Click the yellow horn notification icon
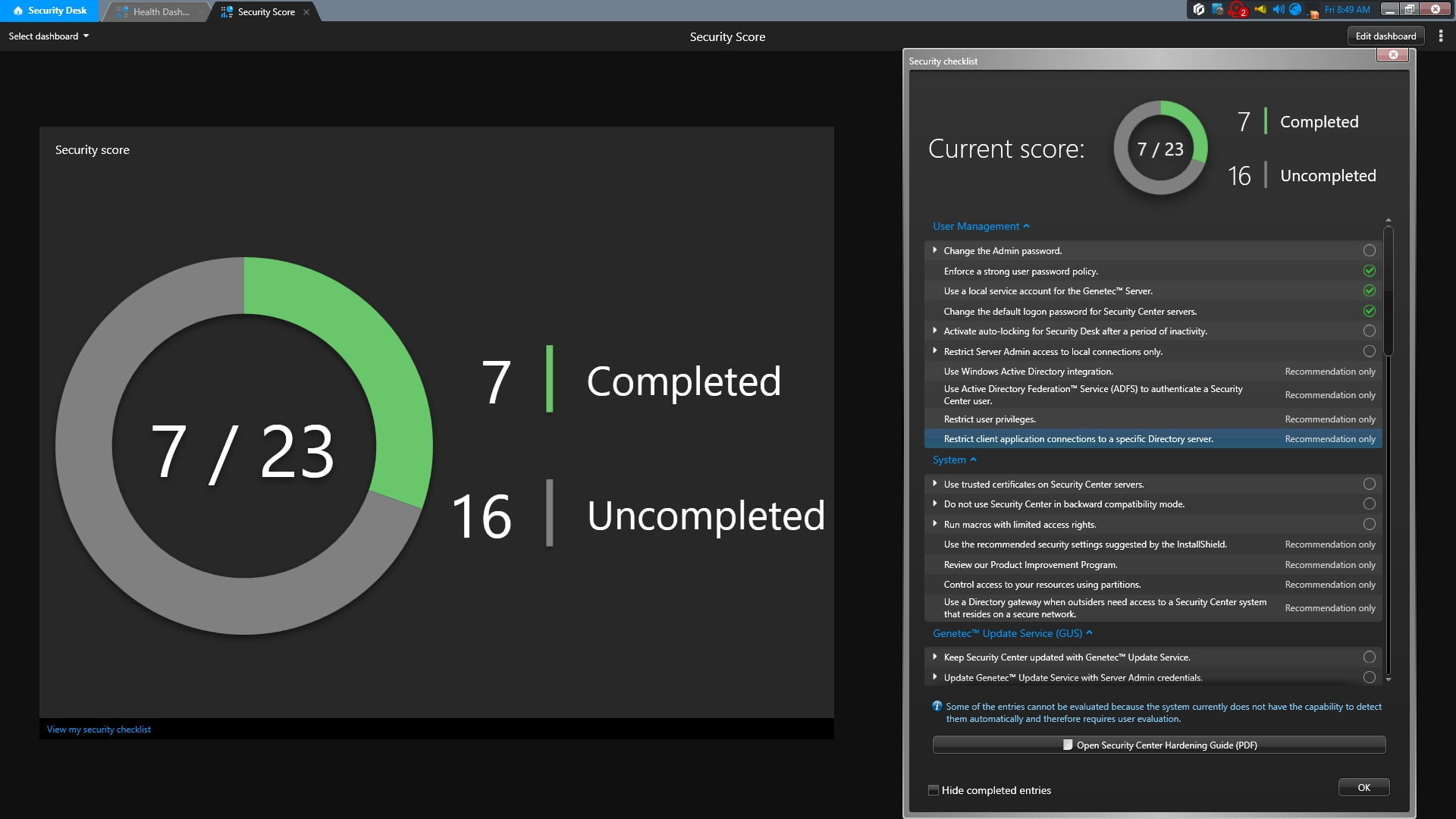Viewport: 1456px width, 819px height. point(1260,10)
